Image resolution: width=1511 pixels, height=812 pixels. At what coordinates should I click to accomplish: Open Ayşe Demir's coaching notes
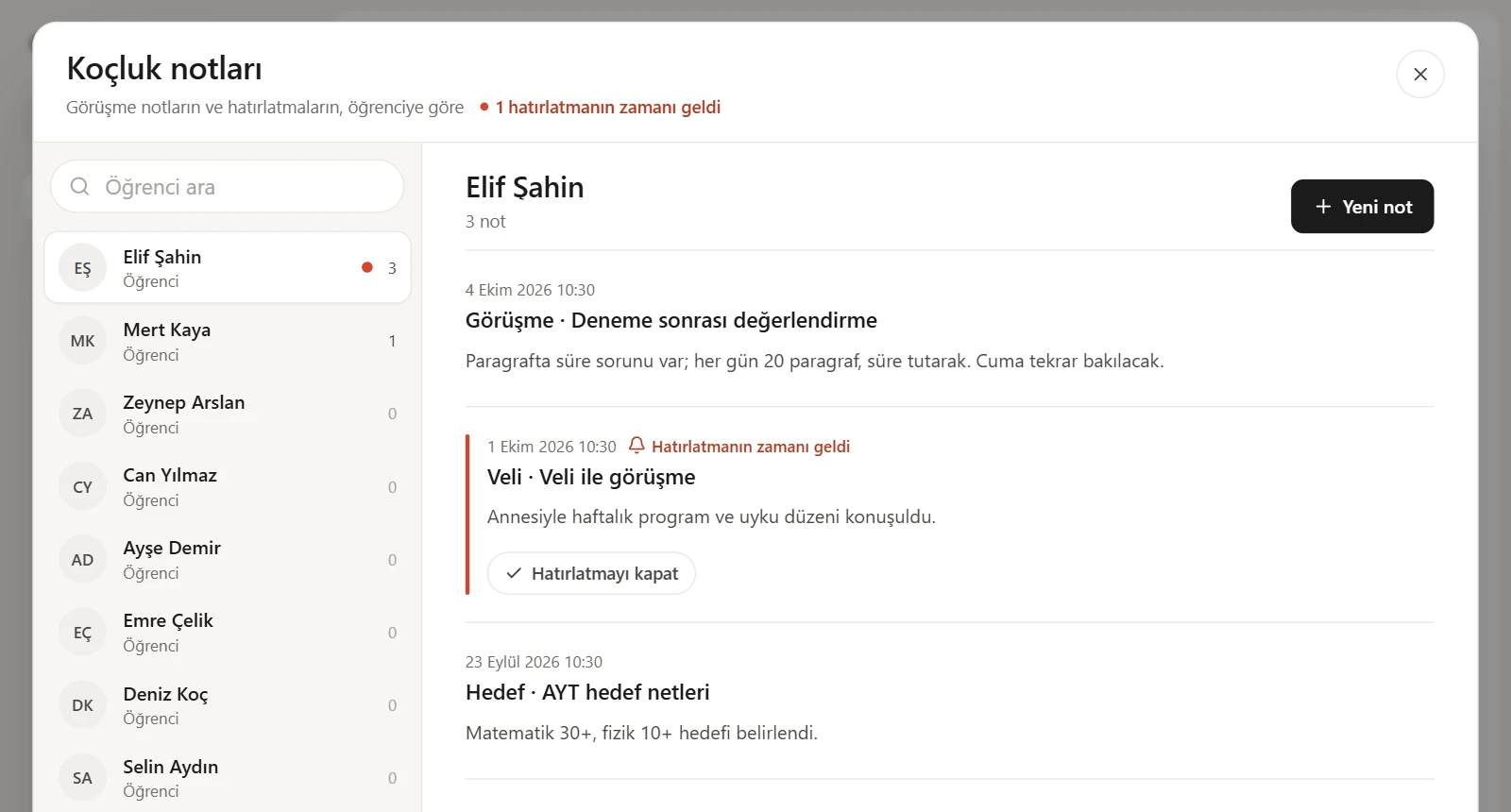[x=228, y=560]
